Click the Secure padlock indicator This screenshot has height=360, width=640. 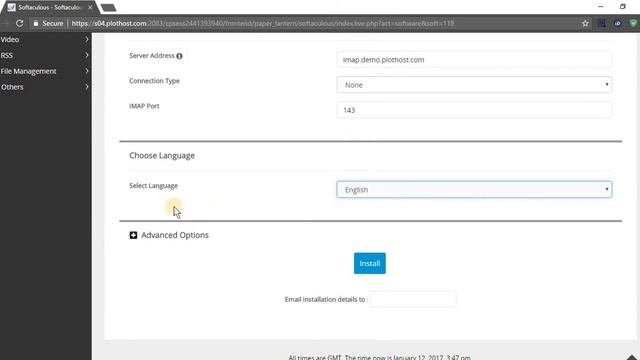point(48,23)
